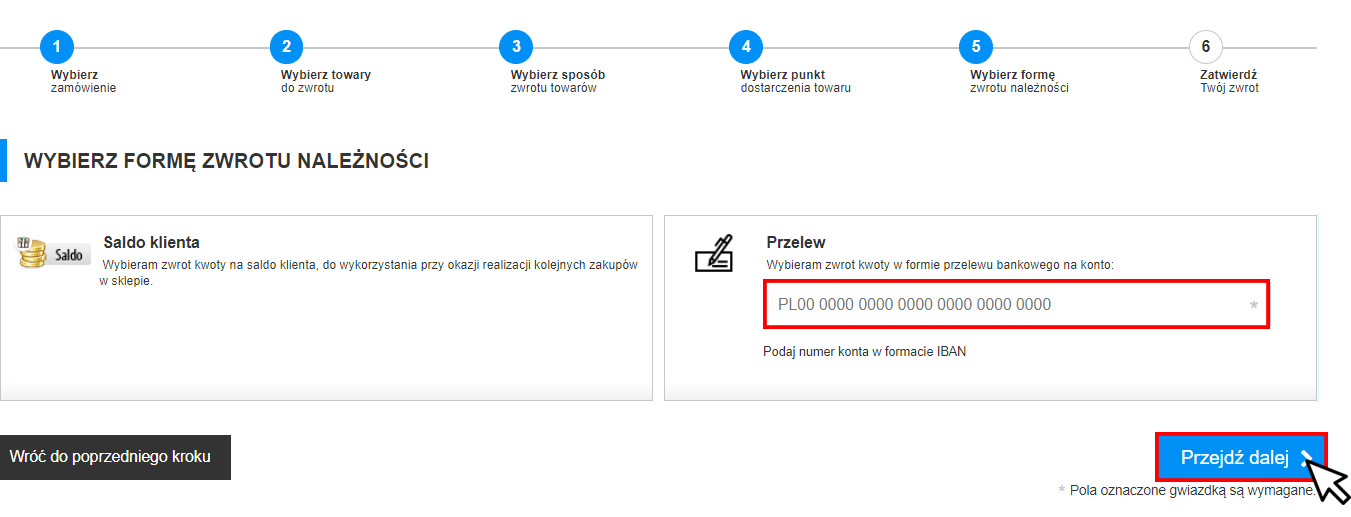Click Wróć do poprzedniego kroku button
The height and width of the screenshot is (517, 1351).
pyautogui.click(x=111, y=457)
